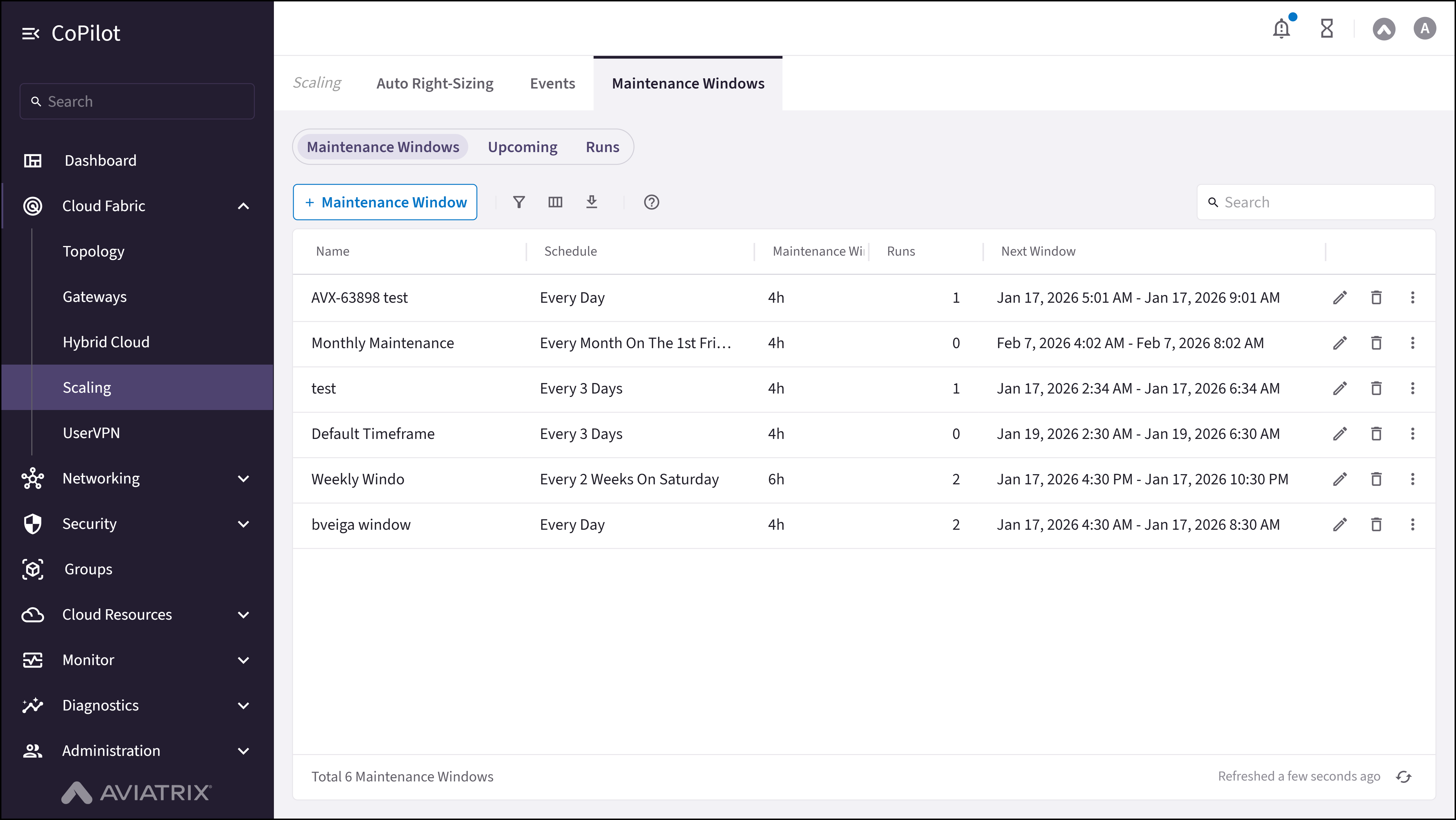Collapse the left sidebar with the hamburger icon
This screenshot has height=820, width=1456.
click(31, 33)
